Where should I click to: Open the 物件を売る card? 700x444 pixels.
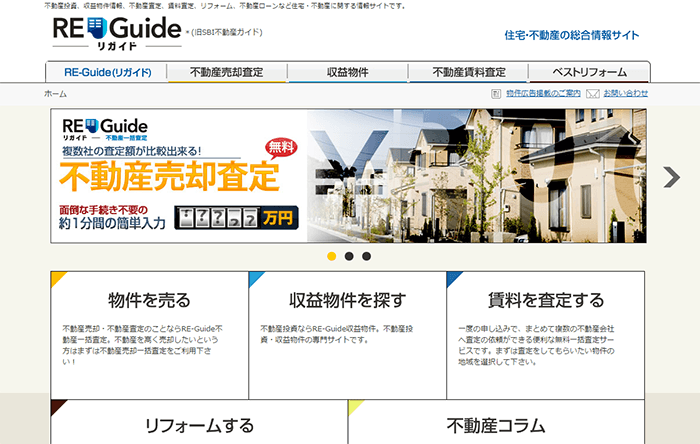point(150,335)
